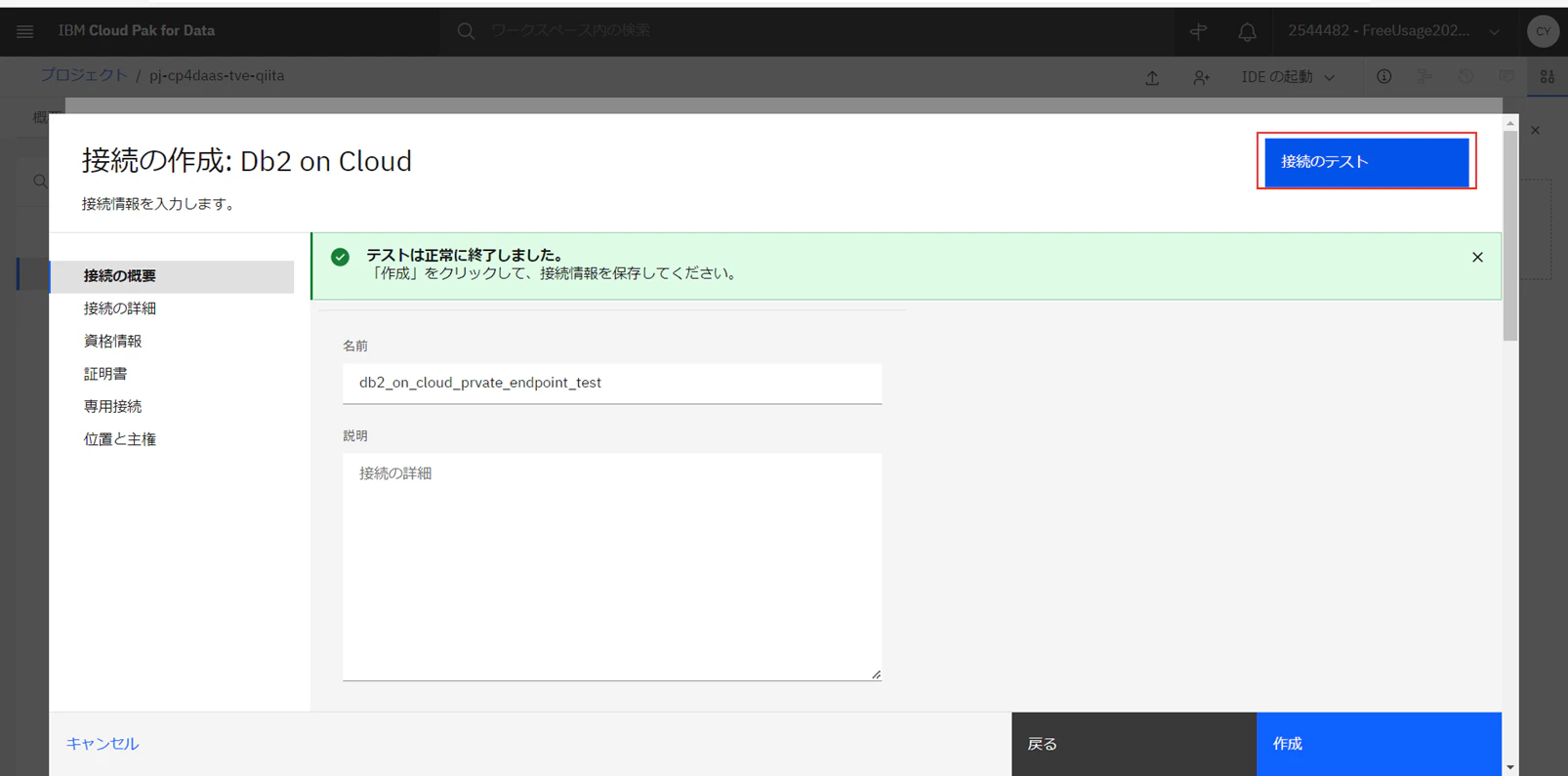1568x776 pixels.
Task: Click the 作成 button
Action: [x=1379, y=744]
